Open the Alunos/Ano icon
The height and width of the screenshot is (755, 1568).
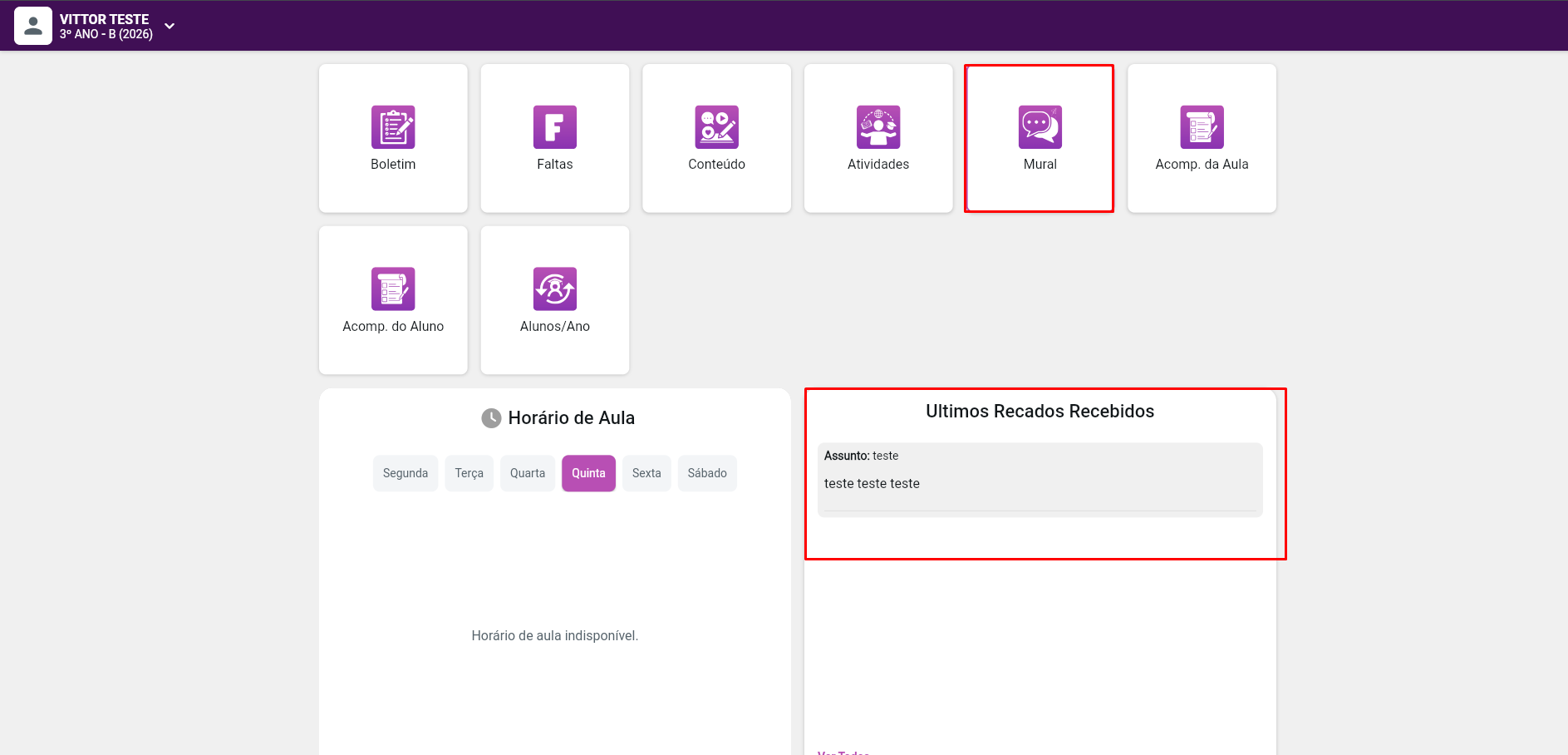pyautogui.click(x=554, y=289)
